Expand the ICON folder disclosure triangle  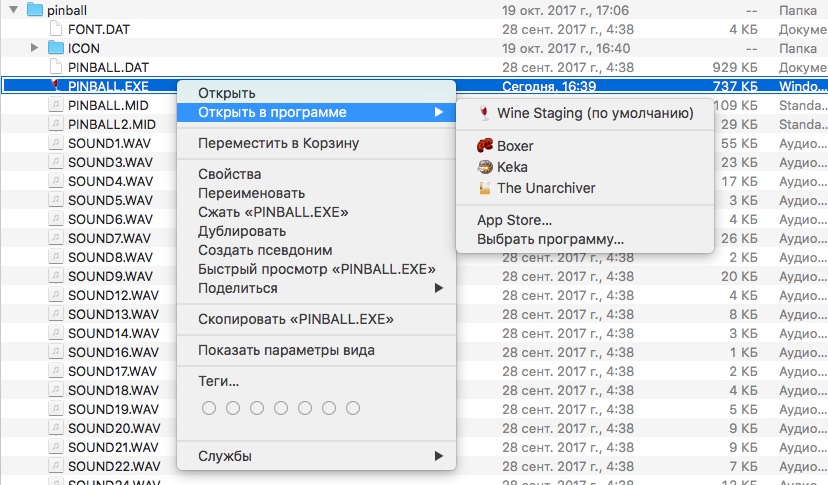pos(34,48)
